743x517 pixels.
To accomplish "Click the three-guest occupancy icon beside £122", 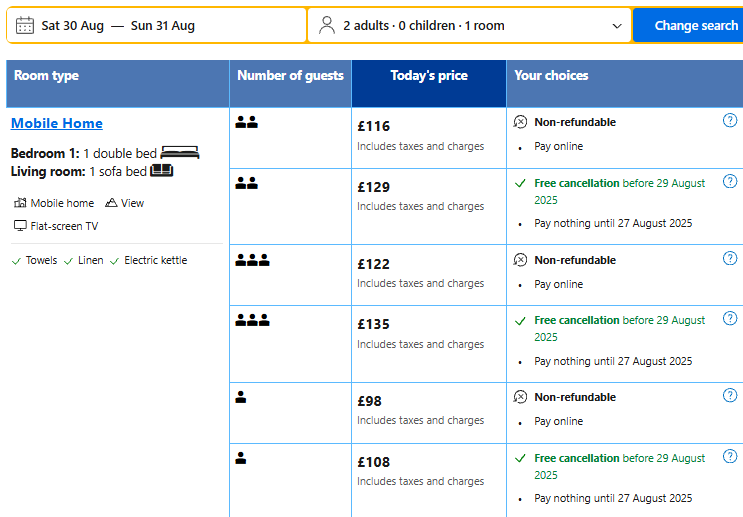I will point(252,260).
